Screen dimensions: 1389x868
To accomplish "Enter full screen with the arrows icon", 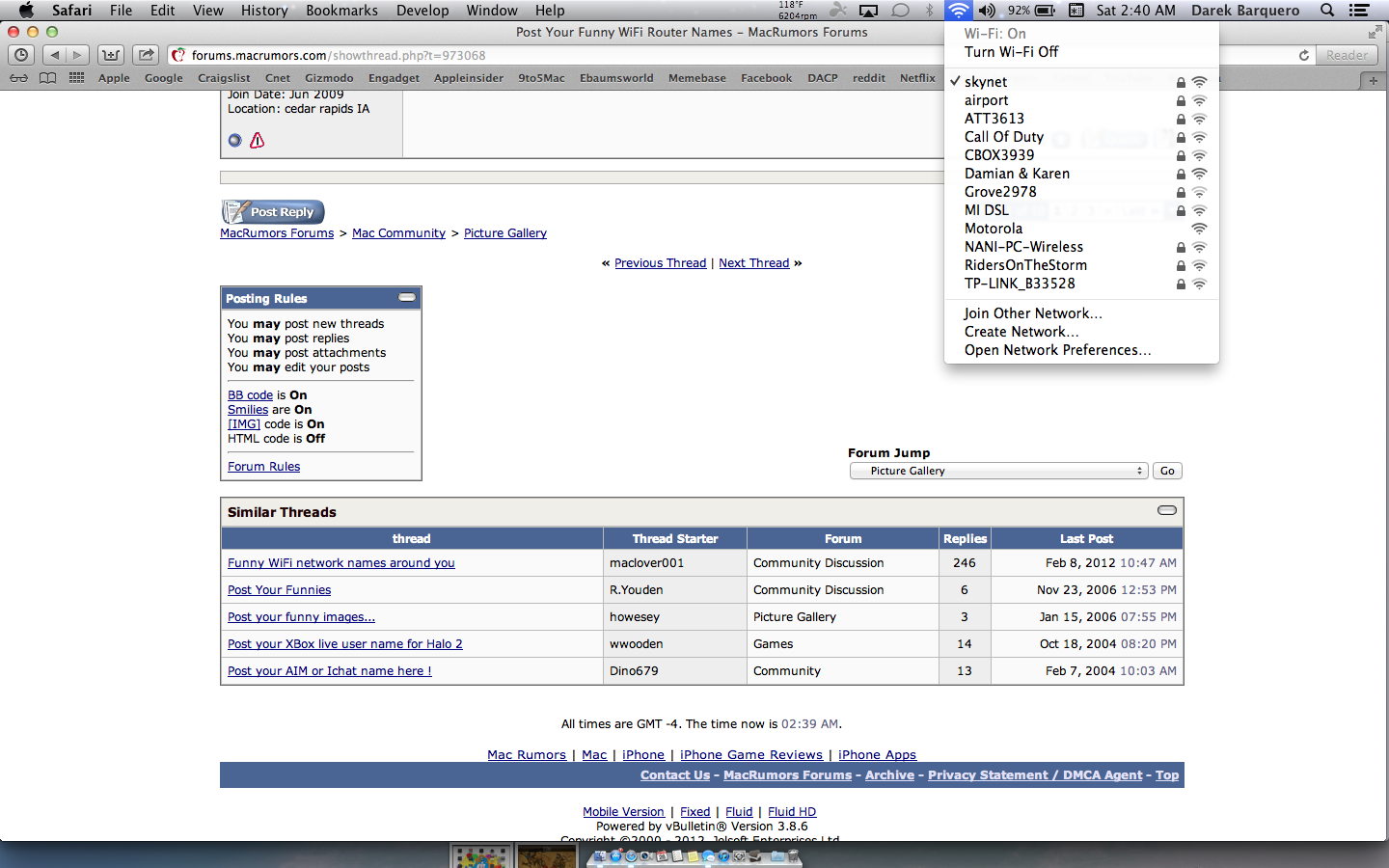I will (x=1375, y=32).
